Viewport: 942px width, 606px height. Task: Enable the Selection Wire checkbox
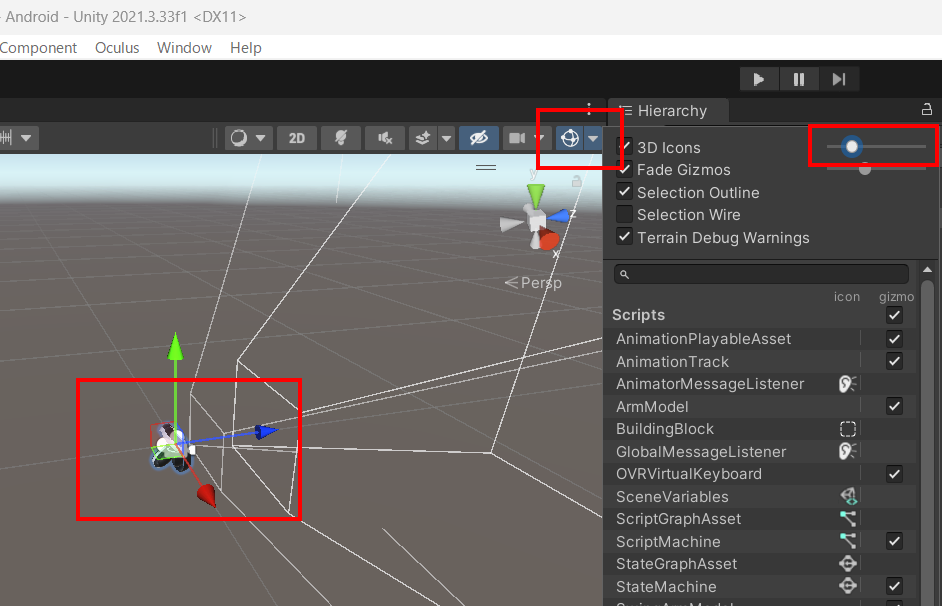click(624, 215)
